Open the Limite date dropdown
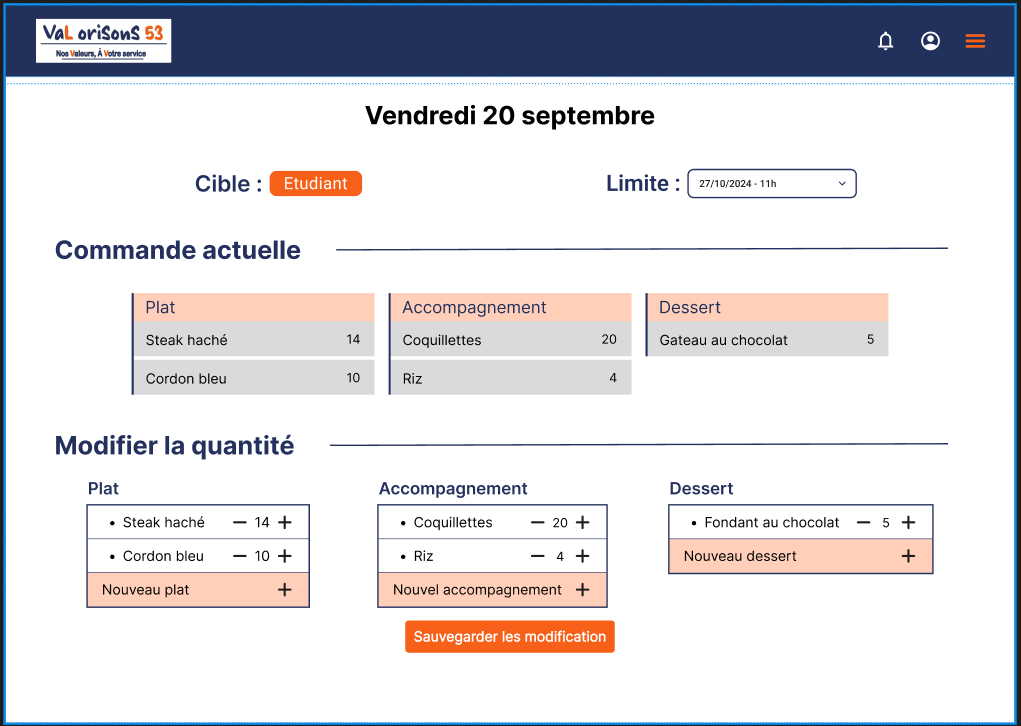This screenshot has width=1021, height=726. coord(771,184)
